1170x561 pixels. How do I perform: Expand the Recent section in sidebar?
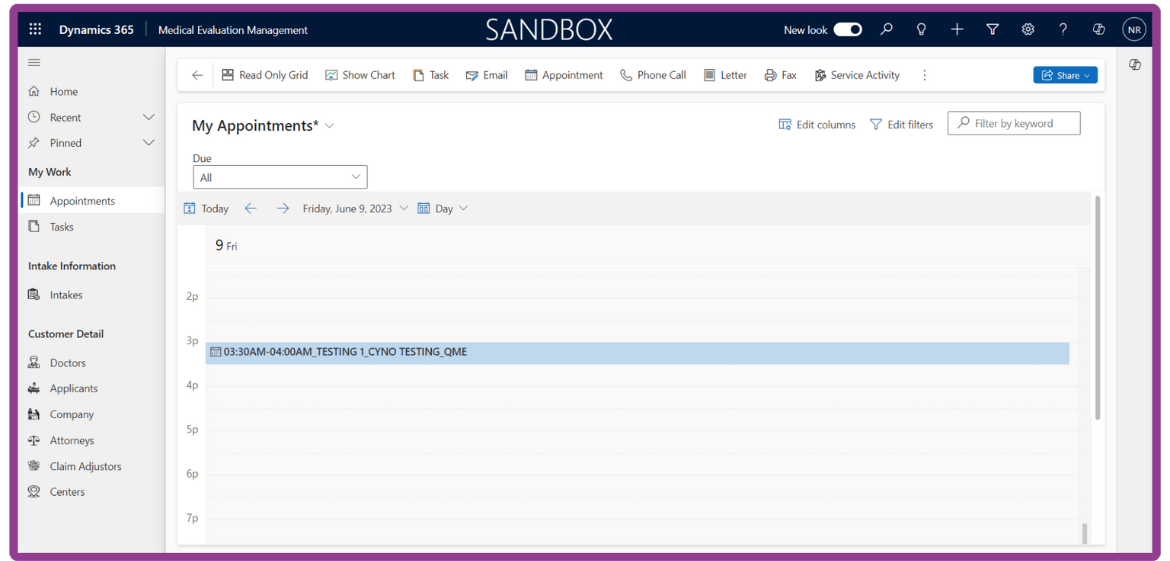[149, 117]
